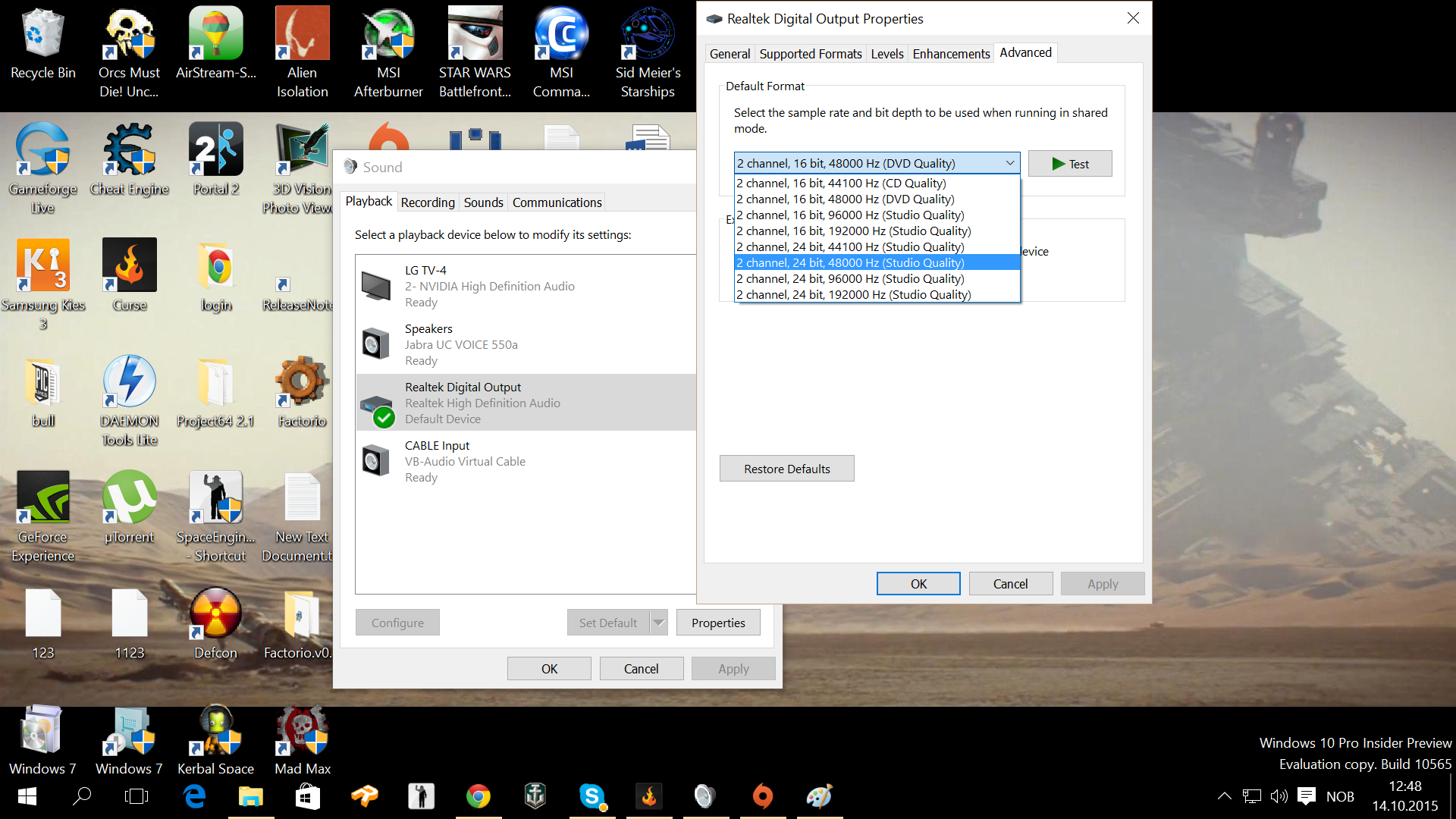Click Cancel in Realtek Digital Output Properties
The height and width of the screenshot is (819, 1456).
coord(1010,584)
